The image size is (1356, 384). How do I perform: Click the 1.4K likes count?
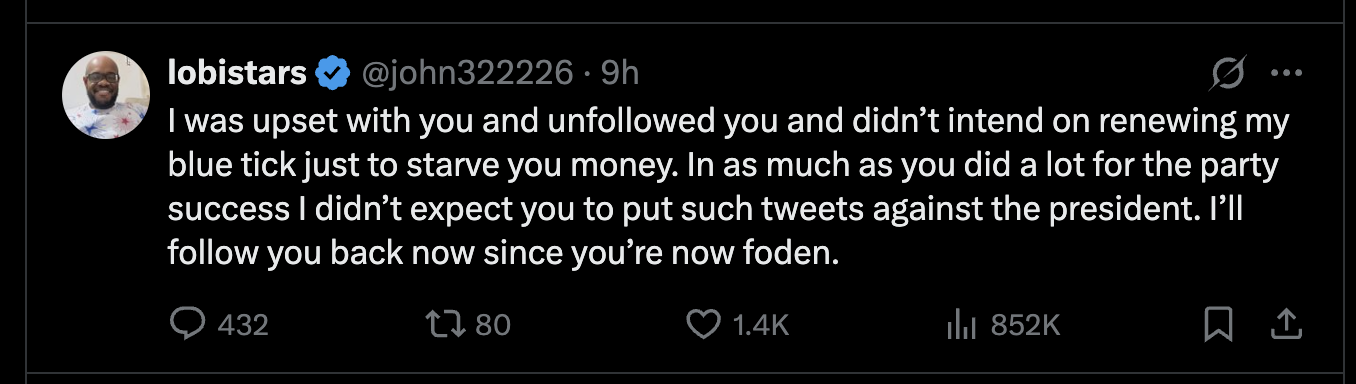point(761,325)
